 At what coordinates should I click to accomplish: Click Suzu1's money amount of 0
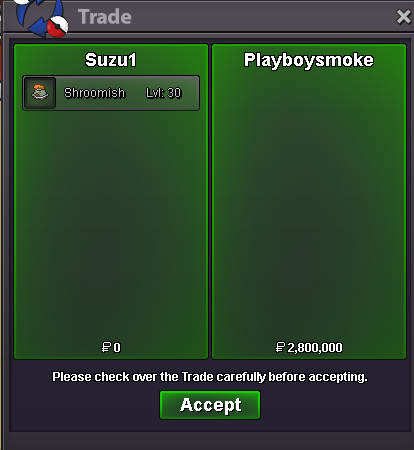pyautogui.click(x=117, y=348)
